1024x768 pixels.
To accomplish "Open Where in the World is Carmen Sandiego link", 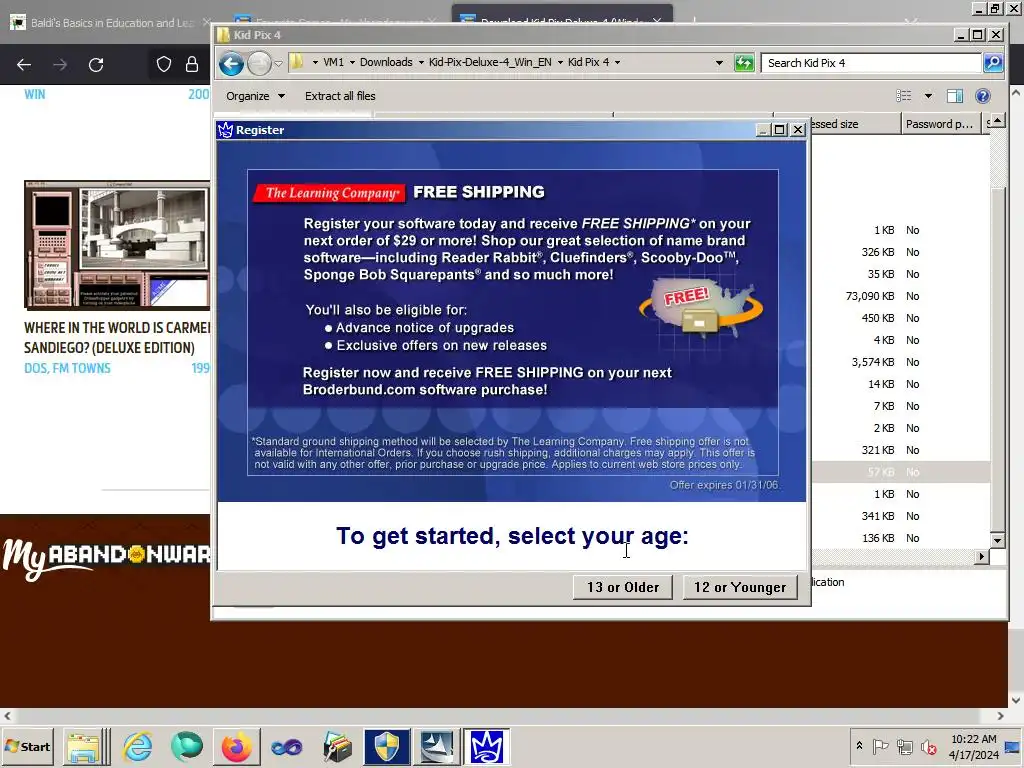I will tap(117, 338).
